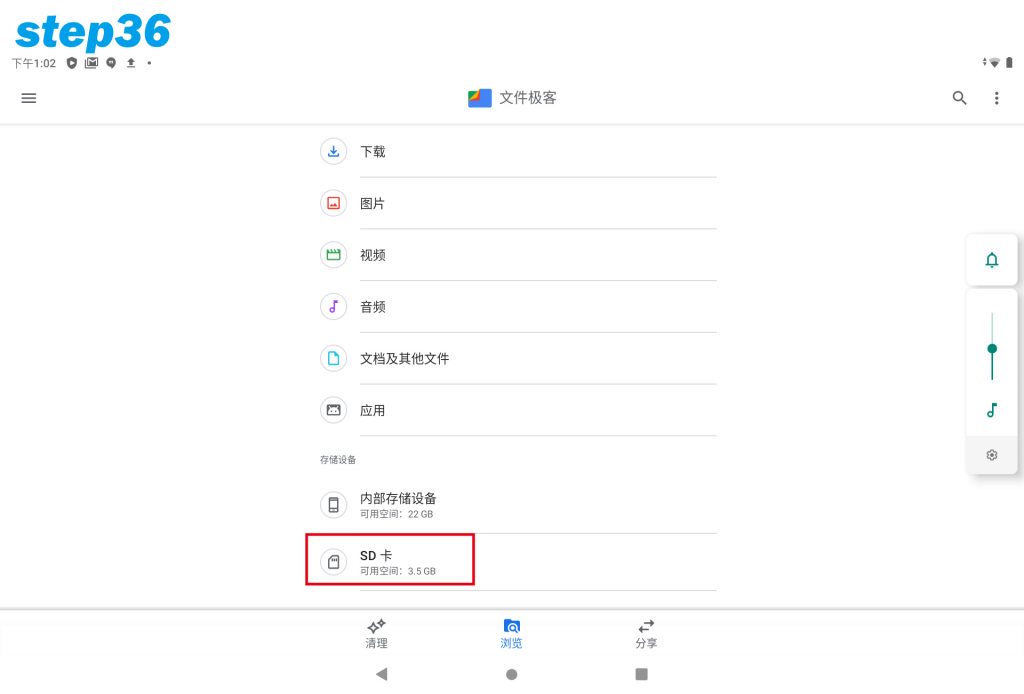This screenshot has width=1024, height=694.
Task: Tap 可用空间: 3.5 GB text
Action: 398,571
